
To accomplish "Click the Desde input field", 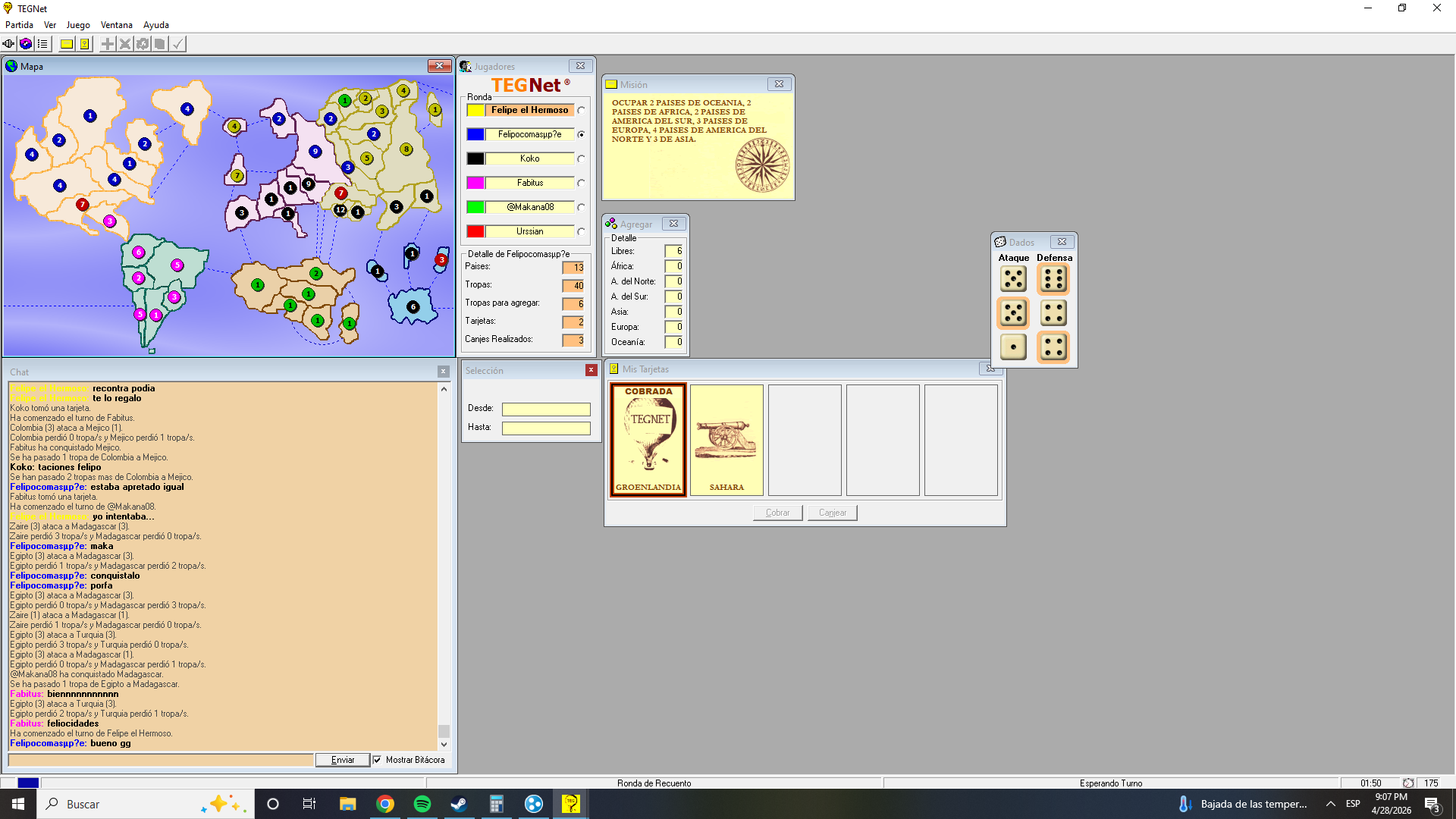I will tap(546, 409).
